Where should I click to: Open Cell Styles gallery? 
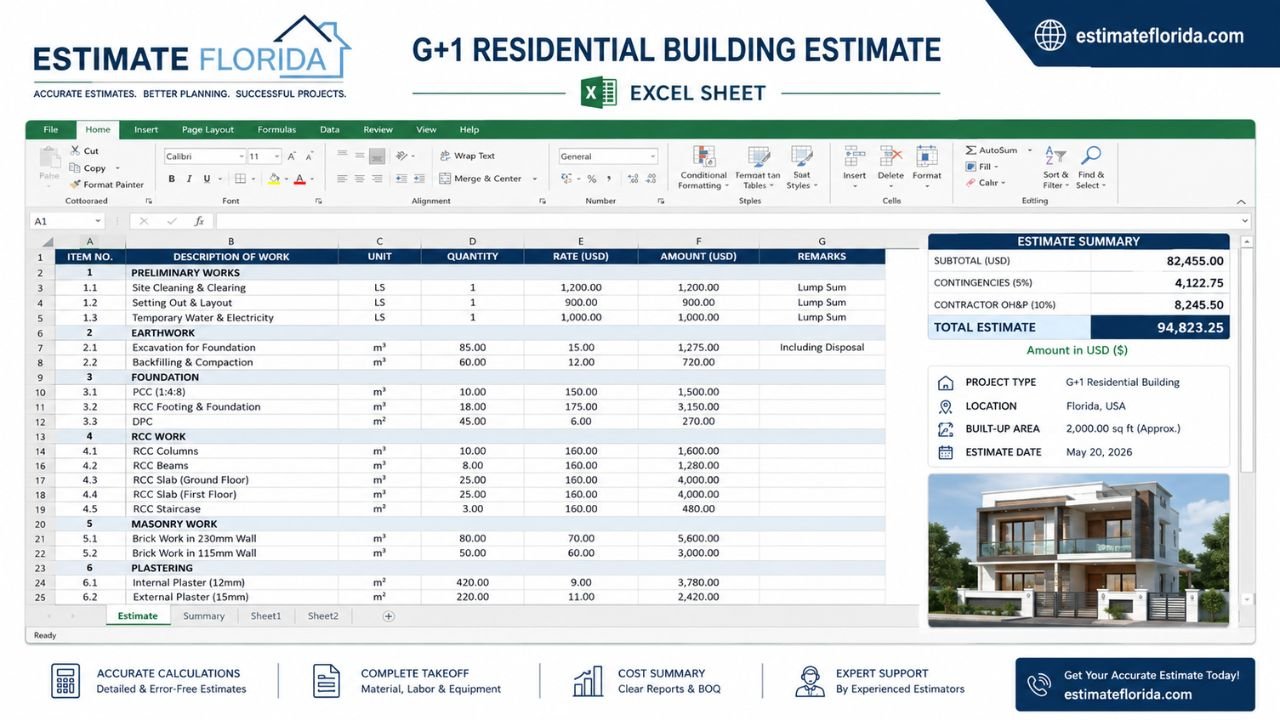[800, 167]
